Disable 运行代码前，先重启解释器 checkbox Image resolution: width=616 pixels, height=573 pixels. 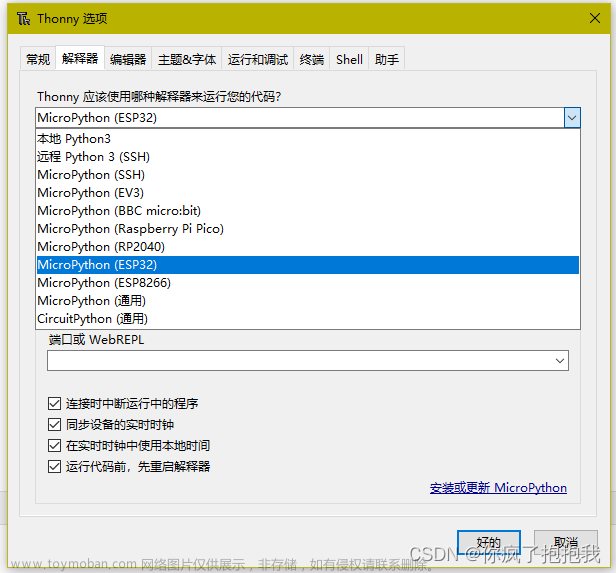[x=54, y=467]
